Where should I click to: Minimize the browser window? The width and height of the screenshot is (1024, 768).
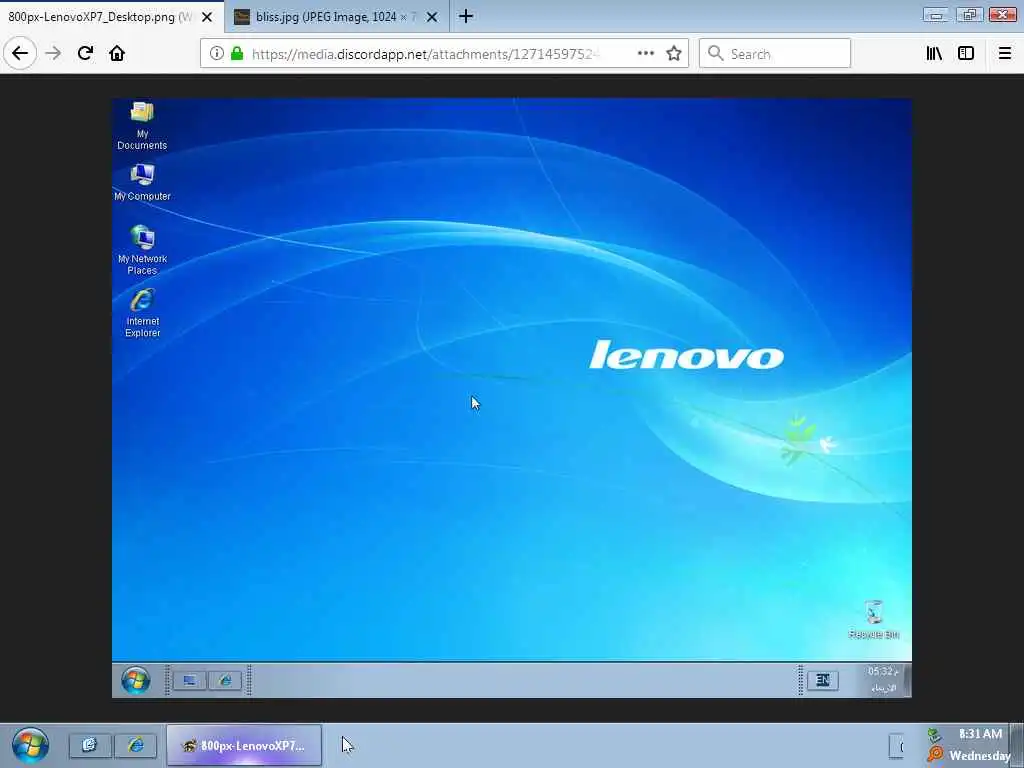(x=936, y=14)
